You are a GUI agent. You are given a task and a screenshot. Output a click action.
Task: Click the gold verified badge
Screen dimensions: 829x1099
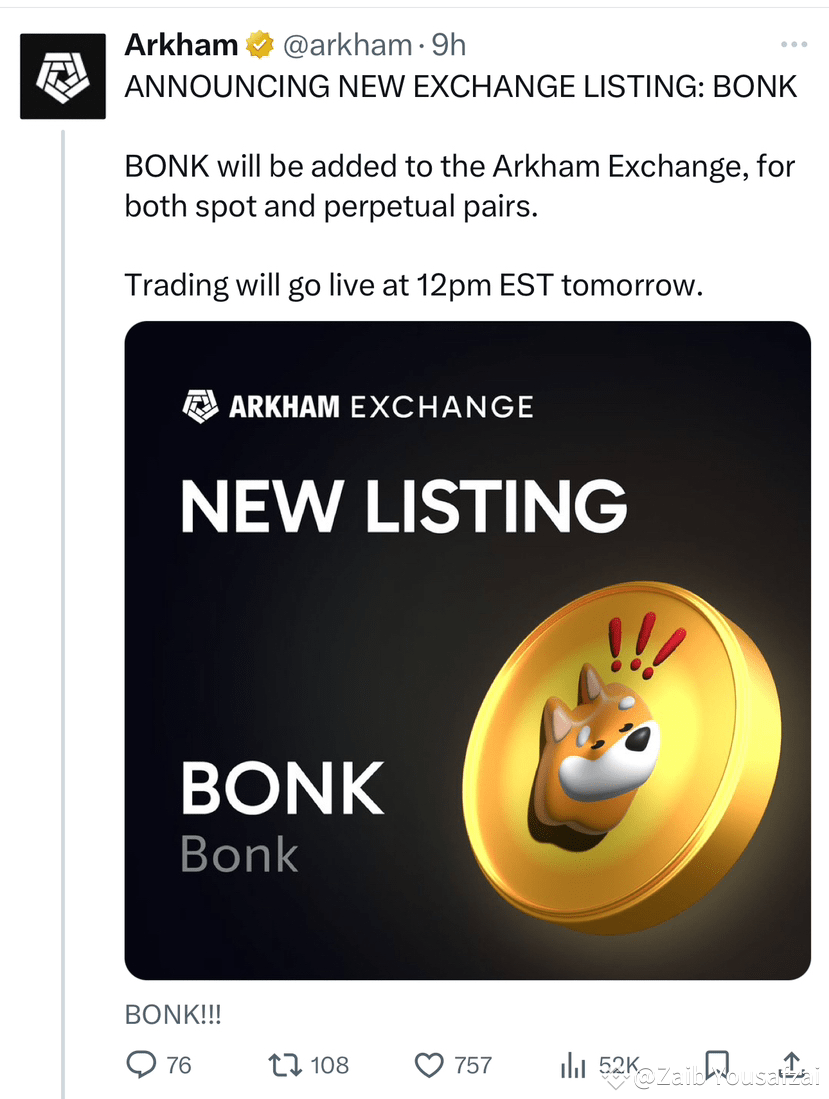(261, 45)
